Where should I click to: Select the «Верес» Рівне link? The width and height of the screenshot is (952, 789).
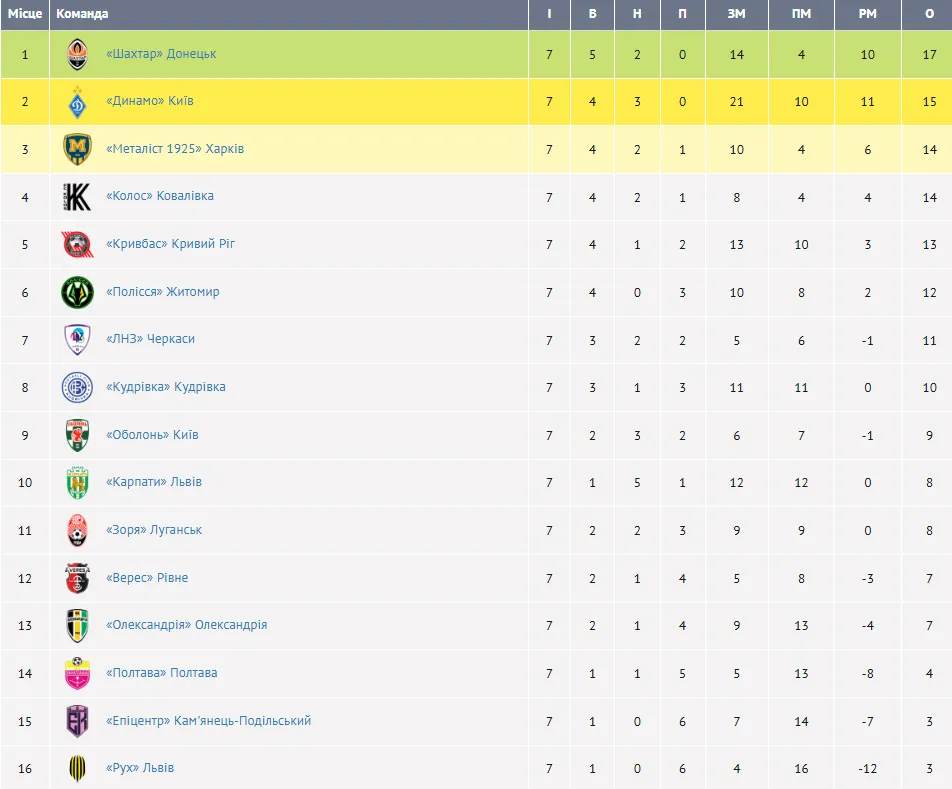pos(147,578)
